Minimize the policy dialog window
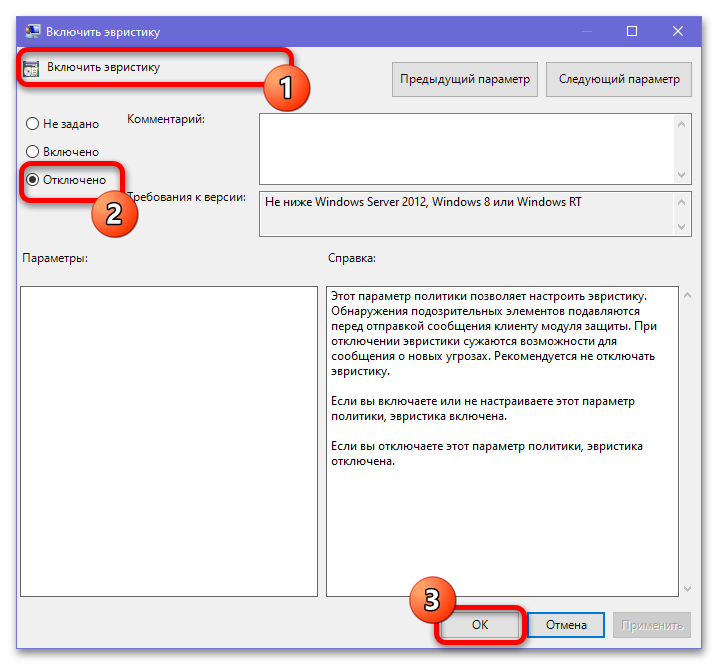Image resolution: width=718 pixels, height=665 pixels. (x=587, y=31)
